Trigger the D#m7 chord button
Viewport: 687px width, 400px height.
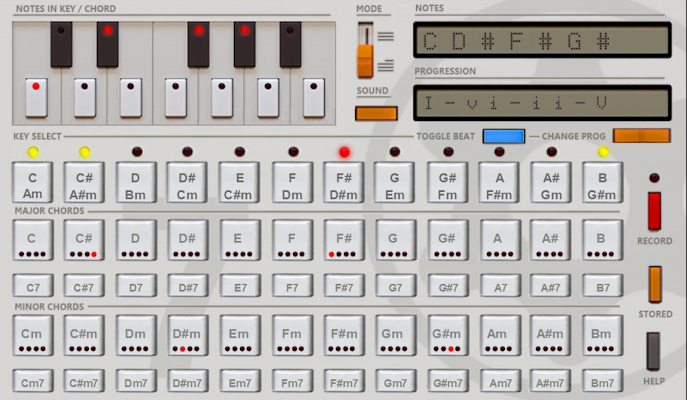pos(188,381)
